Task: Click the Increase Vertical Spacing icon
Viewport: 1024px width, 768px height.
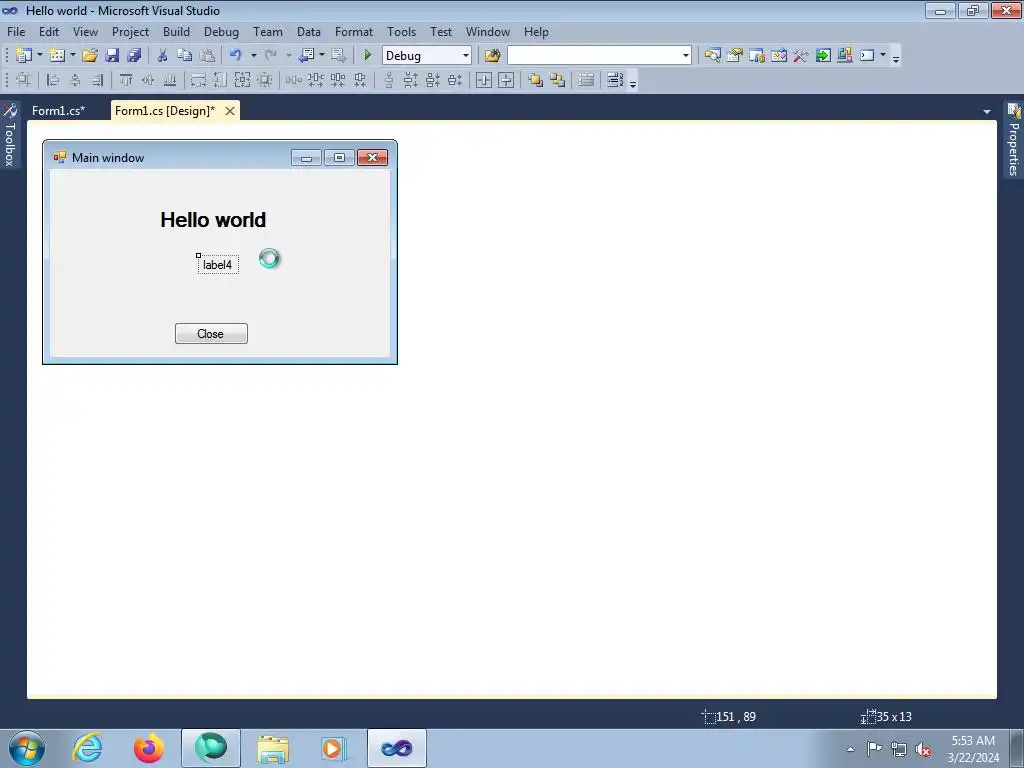Action: pos(411,80)
